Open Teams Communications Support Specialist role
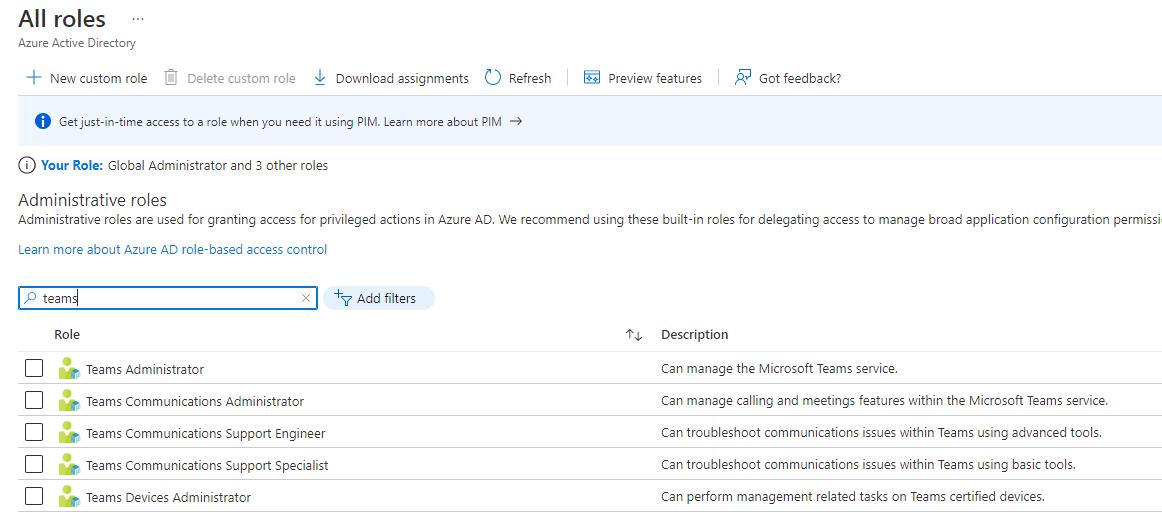 tap(207, 465)
